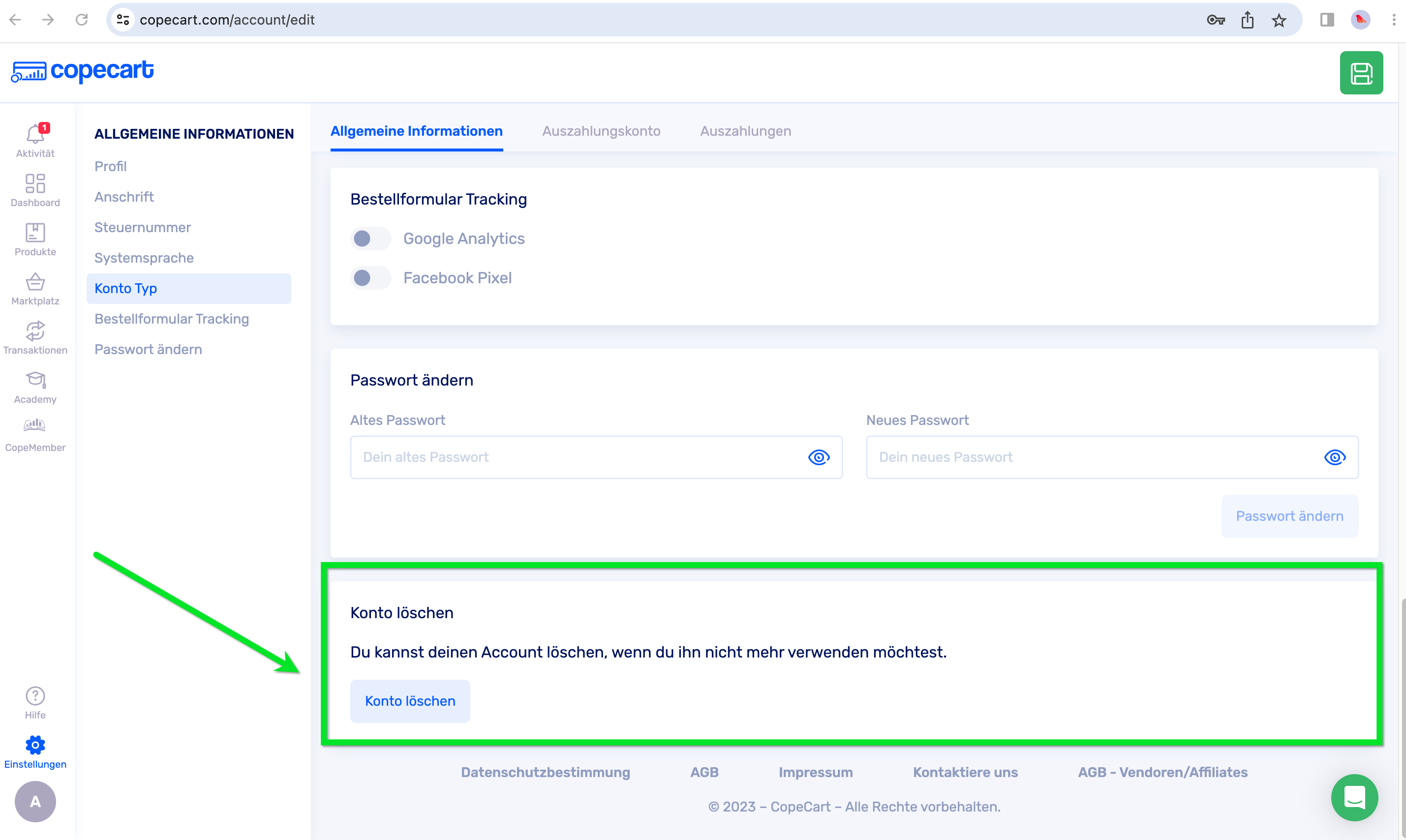
Task: Open the Marktplatz basket icon
Action: tap(35, 282)
